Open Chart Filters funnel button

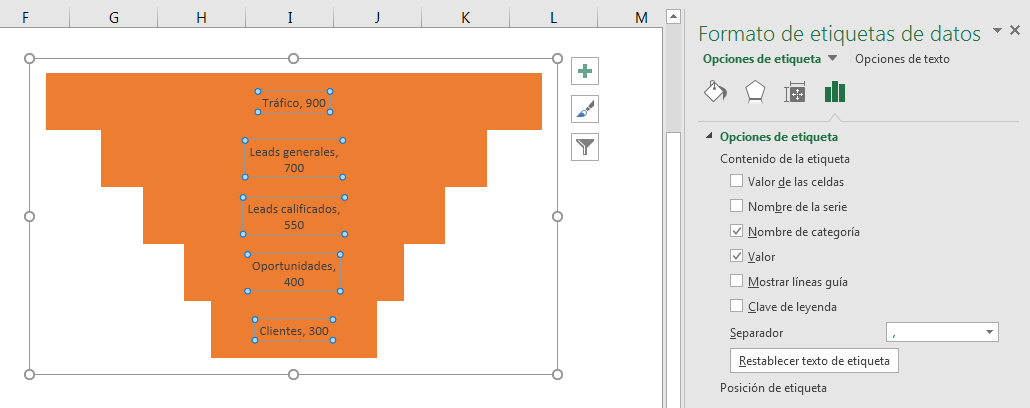585,147
